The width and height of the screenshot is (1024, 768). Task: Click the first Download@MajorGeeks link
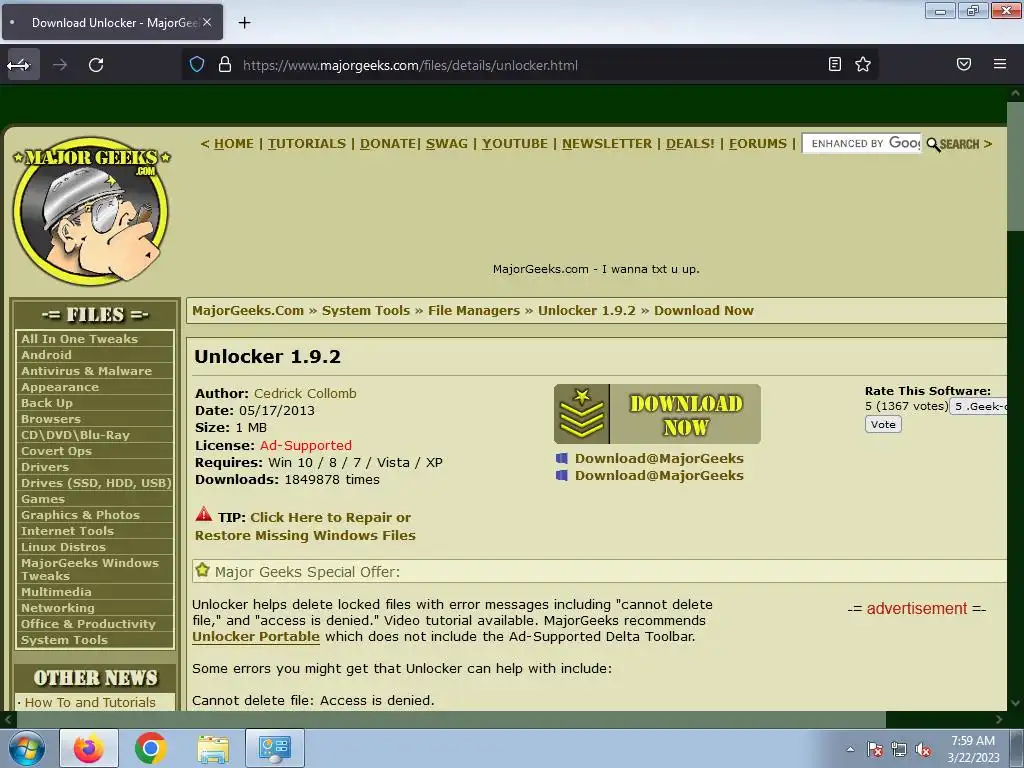pos(659,458)
